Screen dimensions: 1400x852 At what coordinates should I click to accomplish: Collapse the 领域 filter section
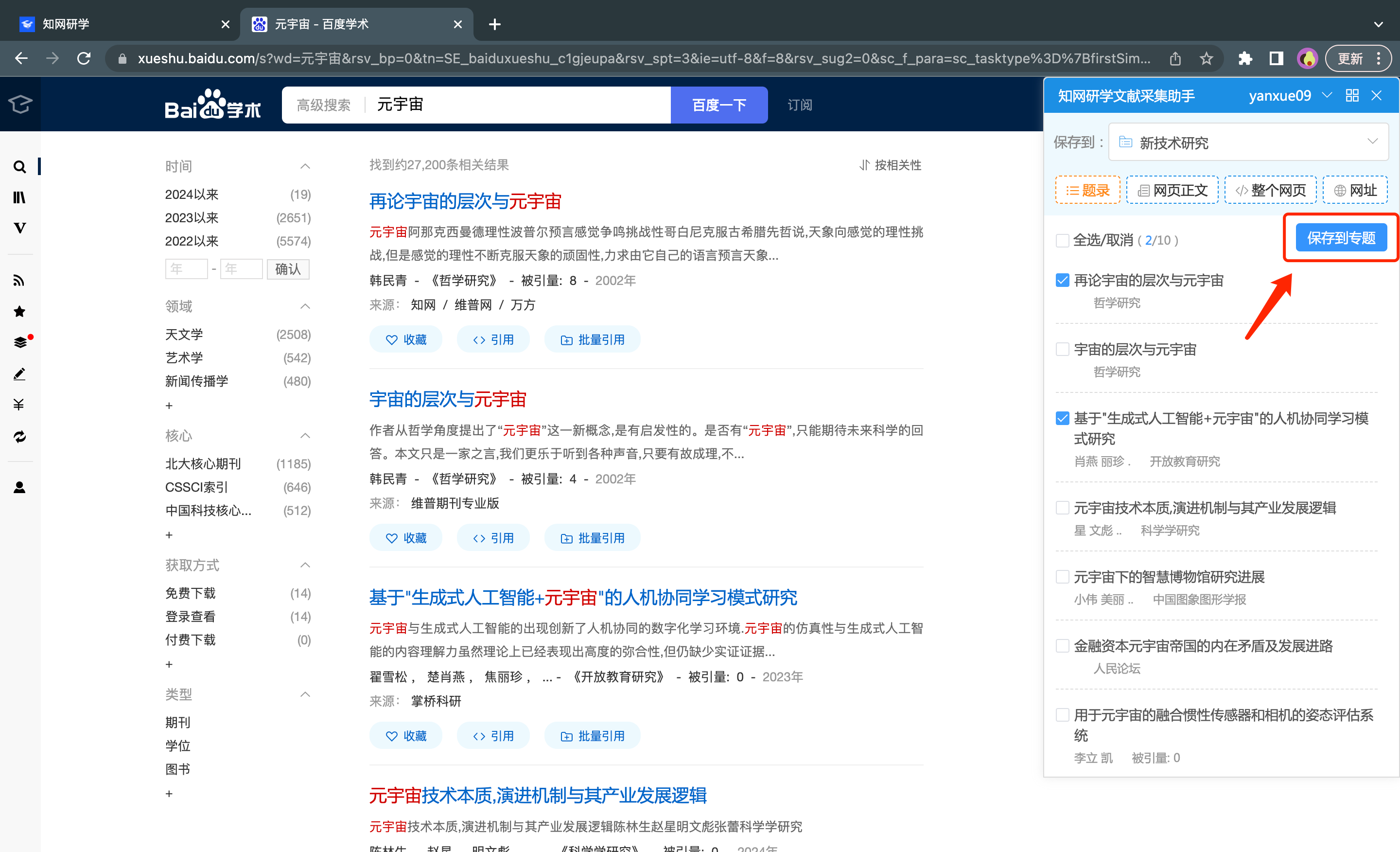click(x=305, y=306)
